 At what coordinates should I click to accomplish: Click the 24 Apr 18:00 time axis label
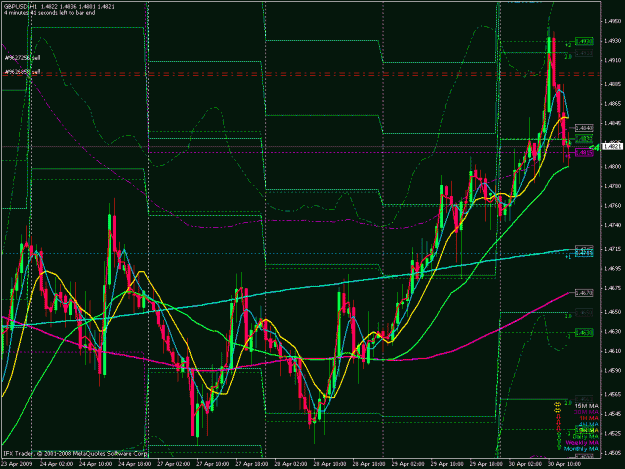coord(134,464)
